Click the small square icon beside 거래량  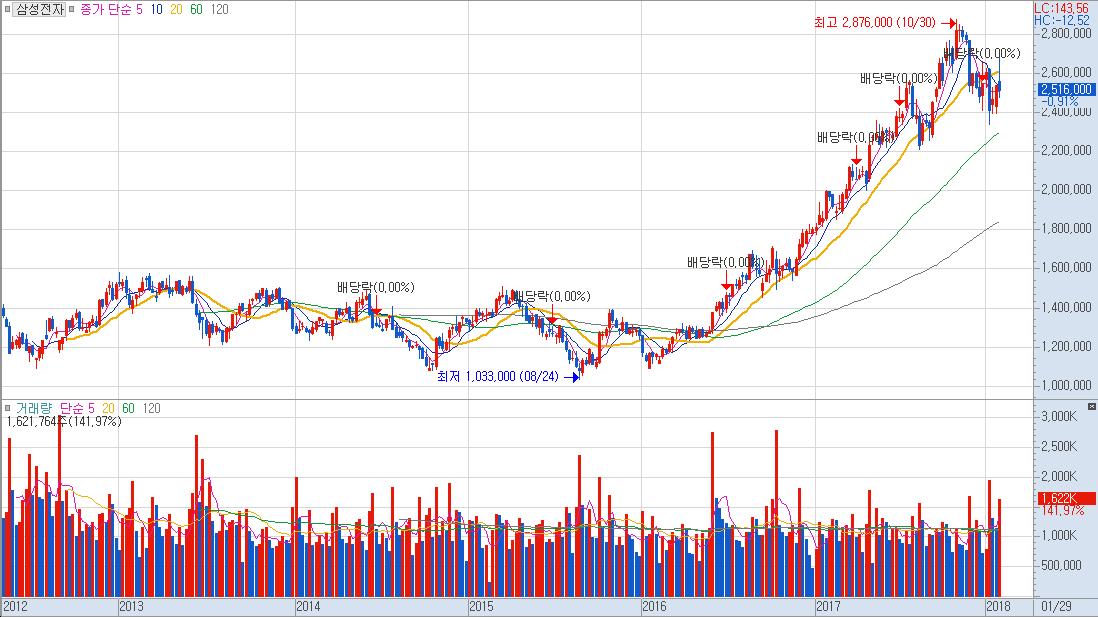[x=7, y=408]
